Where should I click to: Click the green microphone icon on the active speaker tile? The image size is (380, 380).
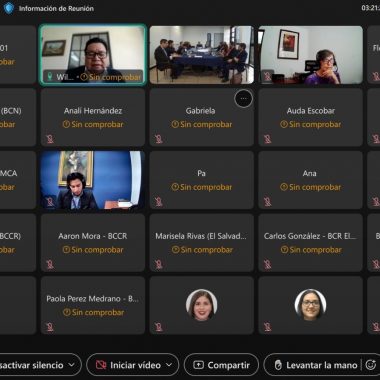[50, 77]
